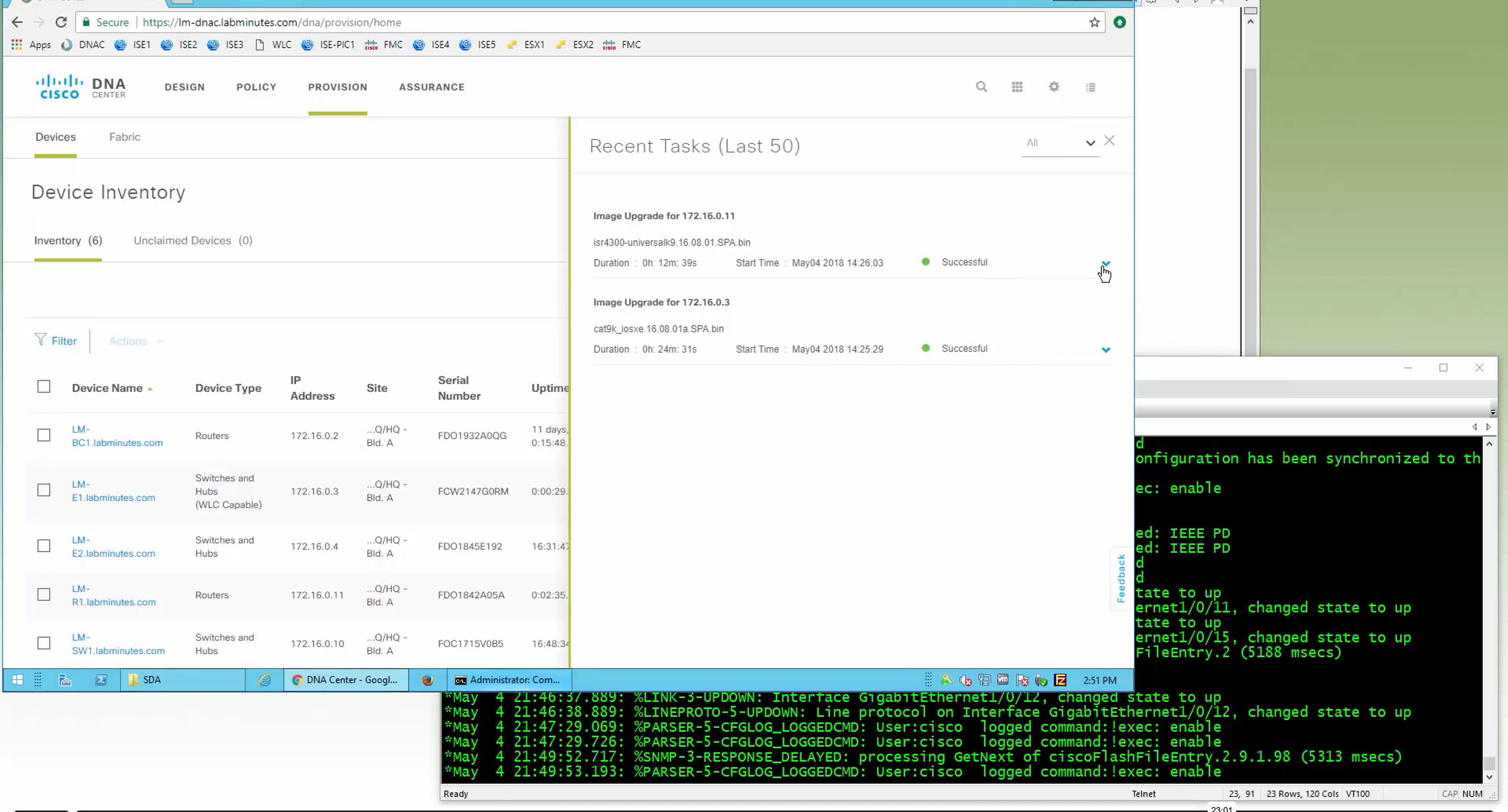Screen dimensions: 1508x812
Task: Toggle the select-all checkbox in table header
Action: click(x=44, y=387)
